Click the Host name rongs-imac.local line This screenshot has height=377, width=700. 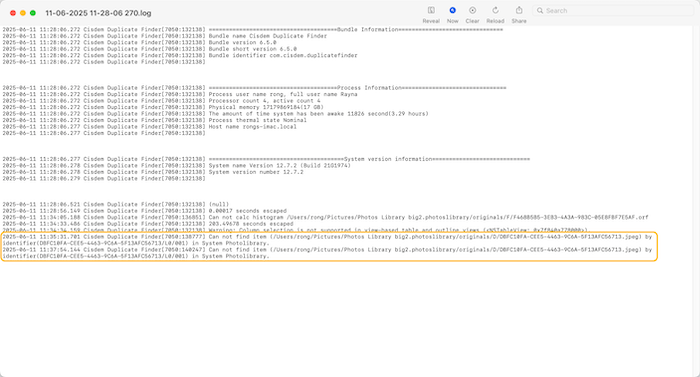point(150,127)
